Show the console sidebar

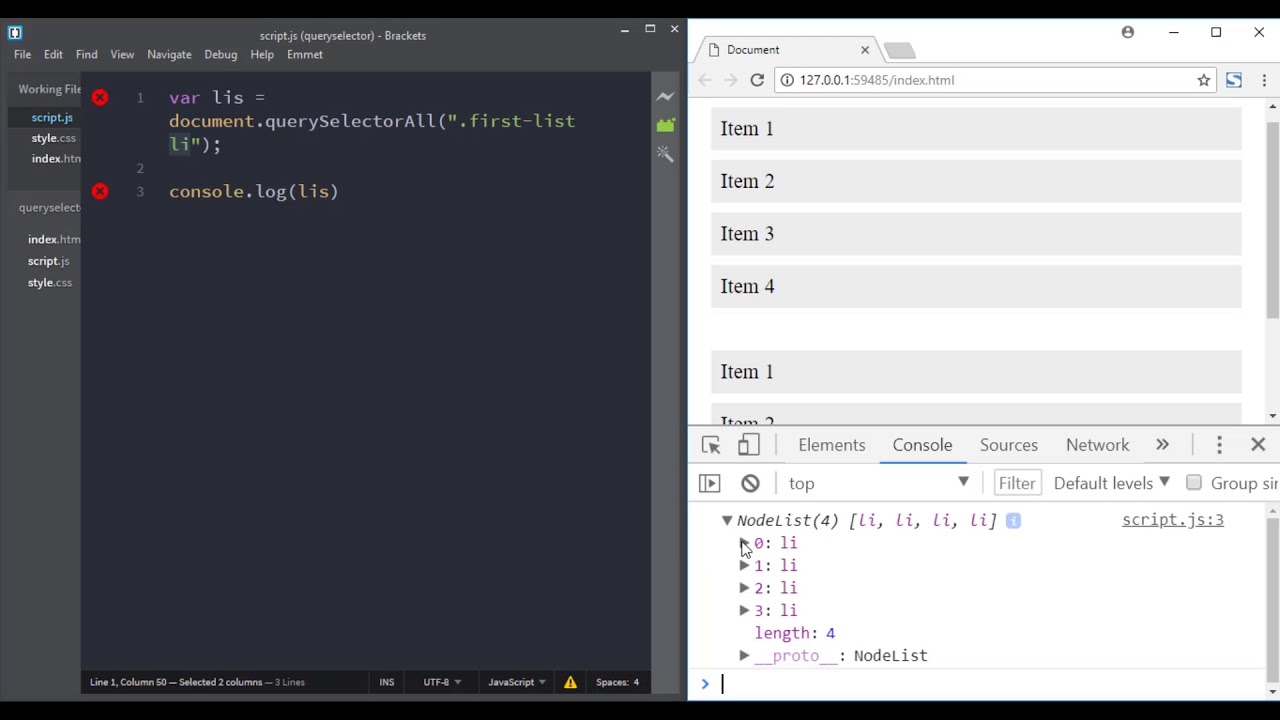point(709,483)
